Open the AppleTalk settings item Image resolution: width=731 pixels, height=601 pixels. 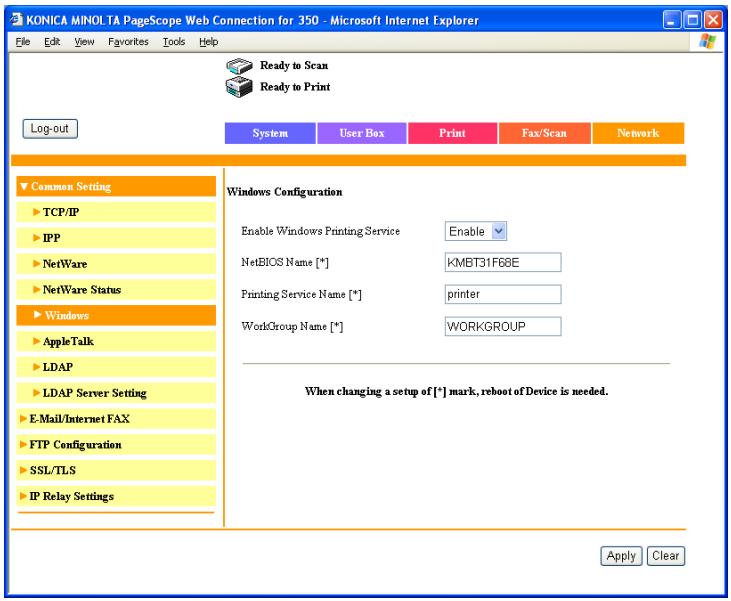[x=116, y=341]
